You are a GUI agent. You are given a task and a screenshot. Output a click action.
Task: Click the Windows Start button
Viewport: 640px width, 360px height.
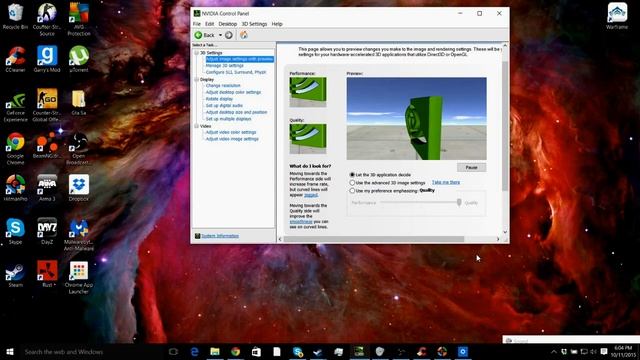coord(10,352)
